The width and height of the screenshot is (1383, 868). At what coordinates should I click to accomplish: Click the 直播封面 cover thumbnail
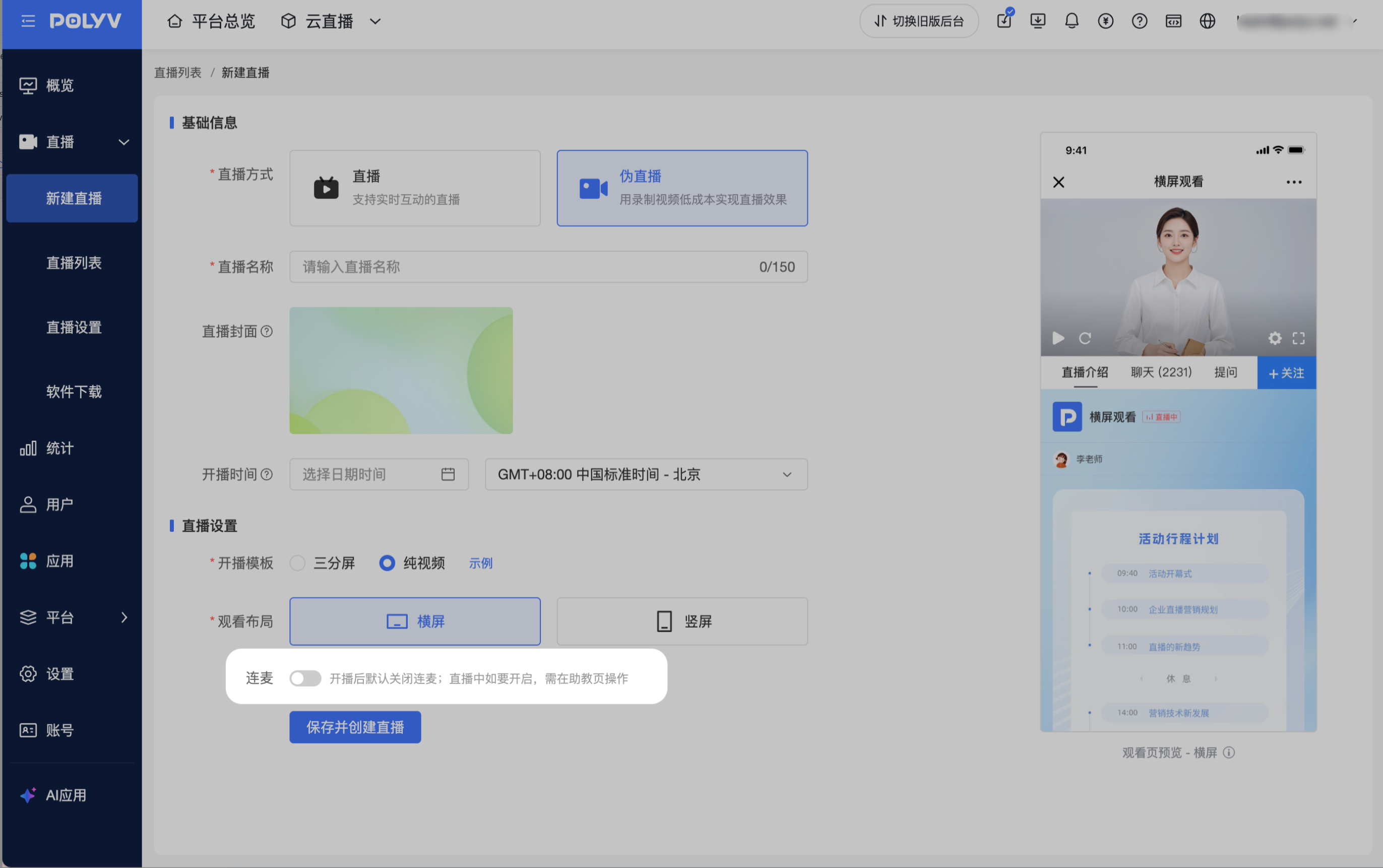coord(401,370)
